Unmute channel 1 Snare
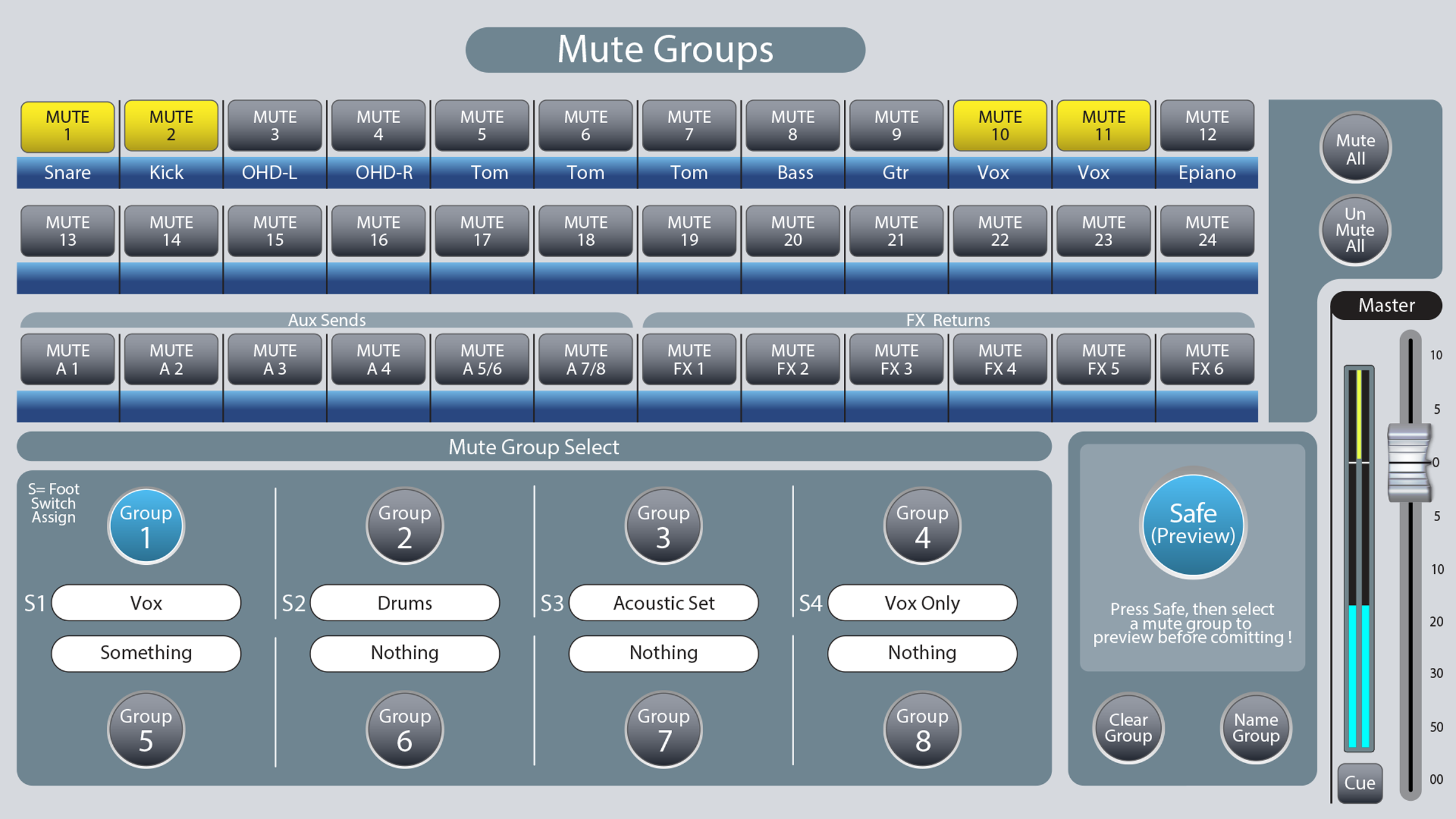 [x=68, y=126]
